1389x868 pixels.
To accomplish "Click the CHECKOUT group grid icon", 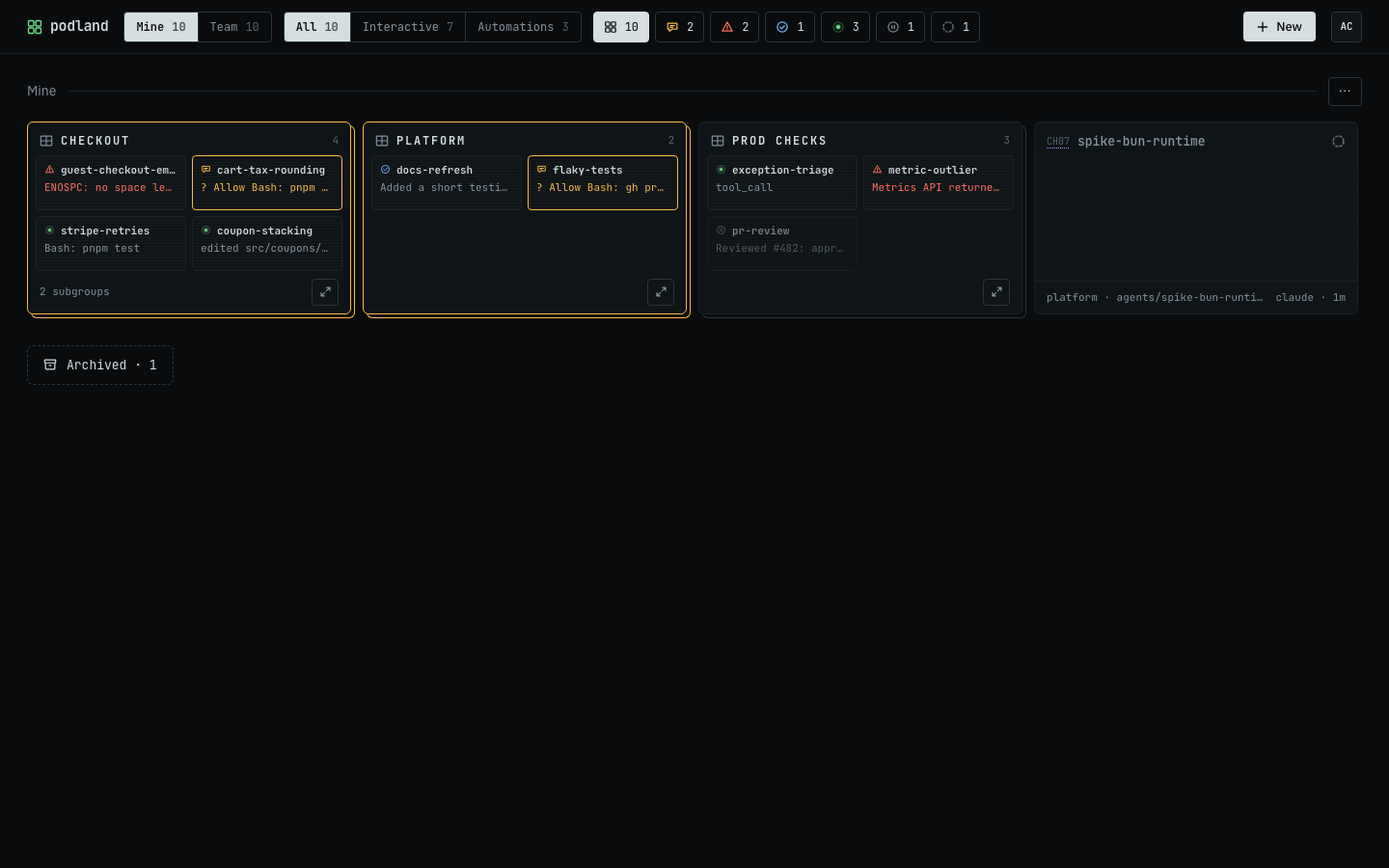I will pyautogui.click(x=46, y=141).
